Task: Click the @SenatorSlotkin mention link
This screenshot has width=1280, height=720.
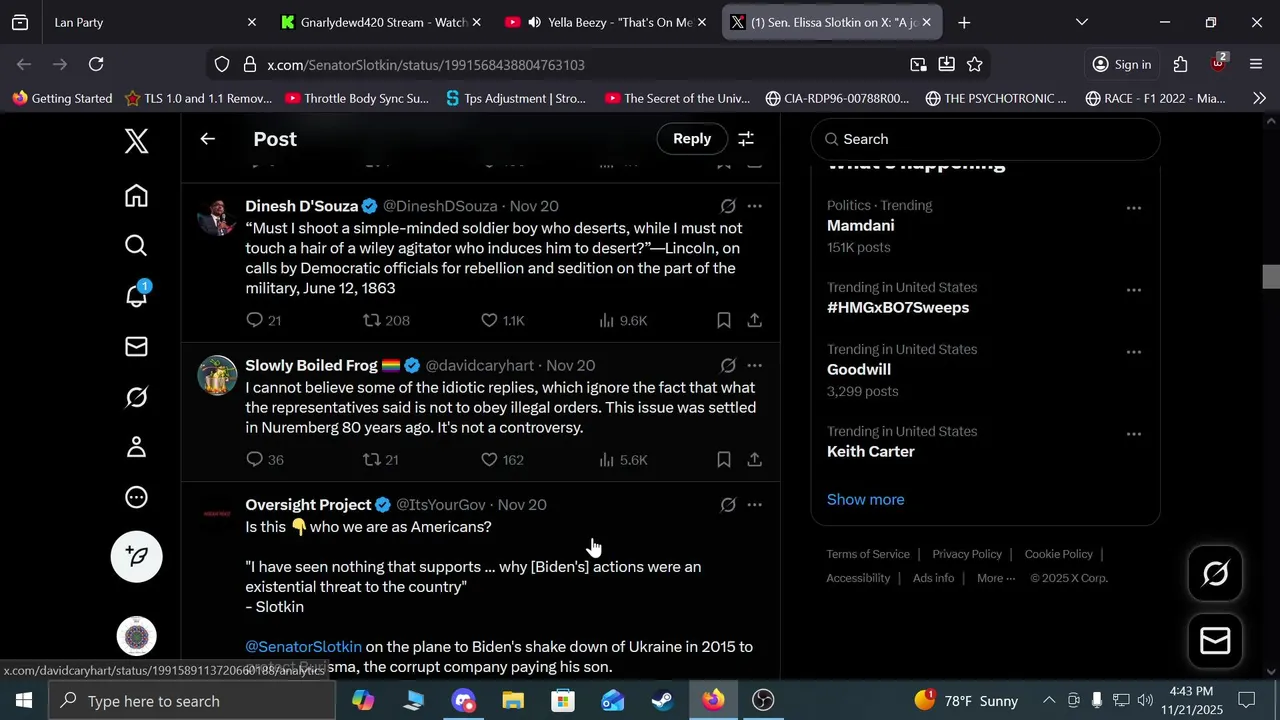Action: click(304, 647)
